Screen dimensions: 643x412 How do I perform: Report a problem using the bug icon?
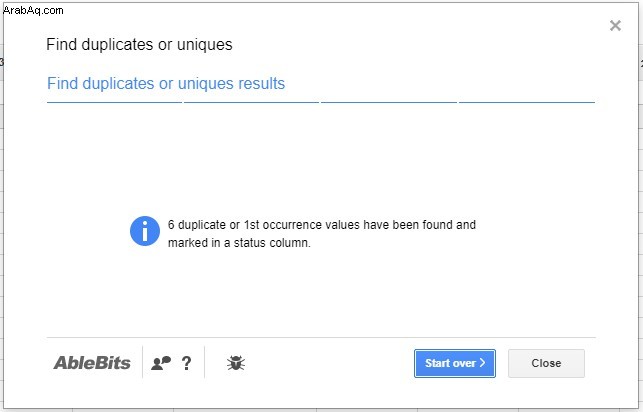click(236, 363)
